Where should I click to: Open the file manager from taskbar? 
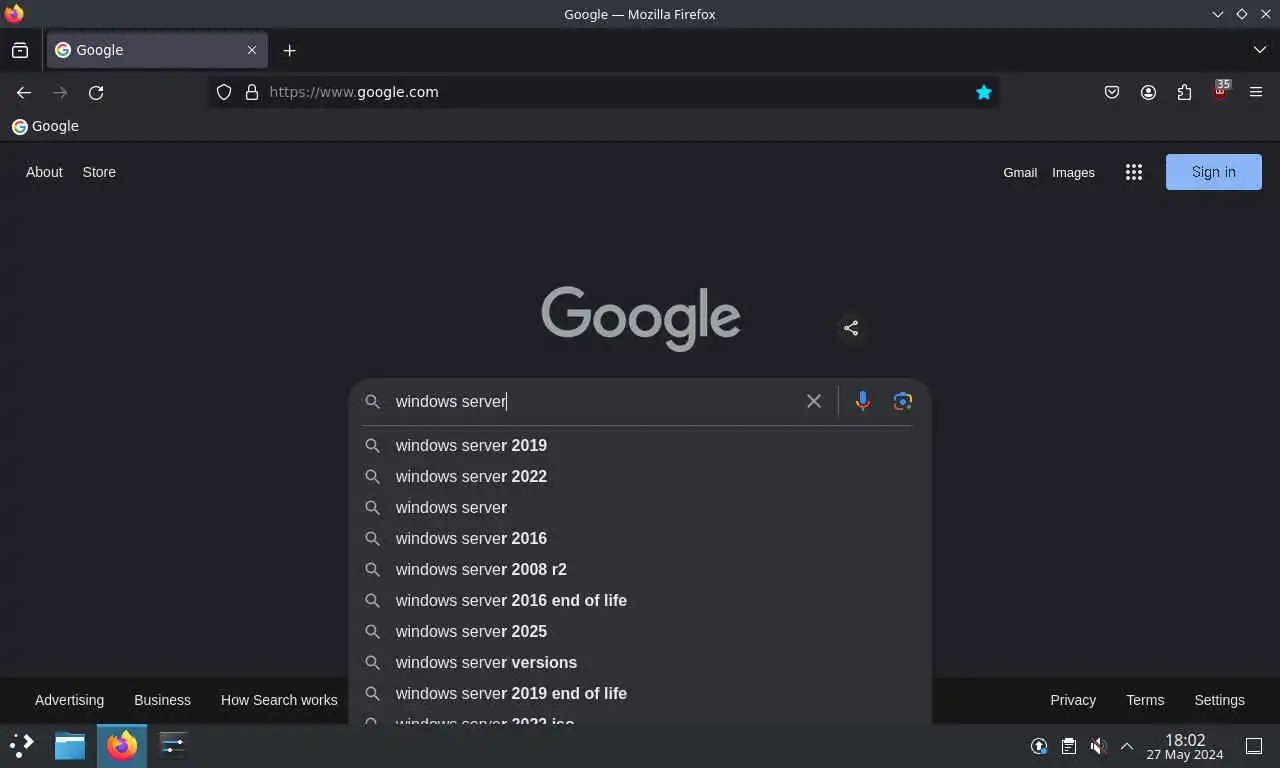pyautogui.click(x=70, y=745)
